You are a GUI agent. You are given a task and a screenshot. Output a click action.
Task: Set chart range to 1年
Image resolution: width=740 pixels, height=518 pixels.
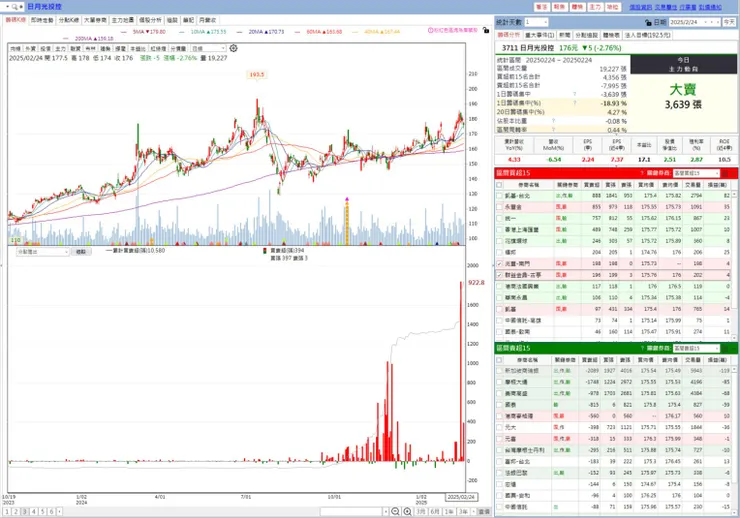point(449,511)
